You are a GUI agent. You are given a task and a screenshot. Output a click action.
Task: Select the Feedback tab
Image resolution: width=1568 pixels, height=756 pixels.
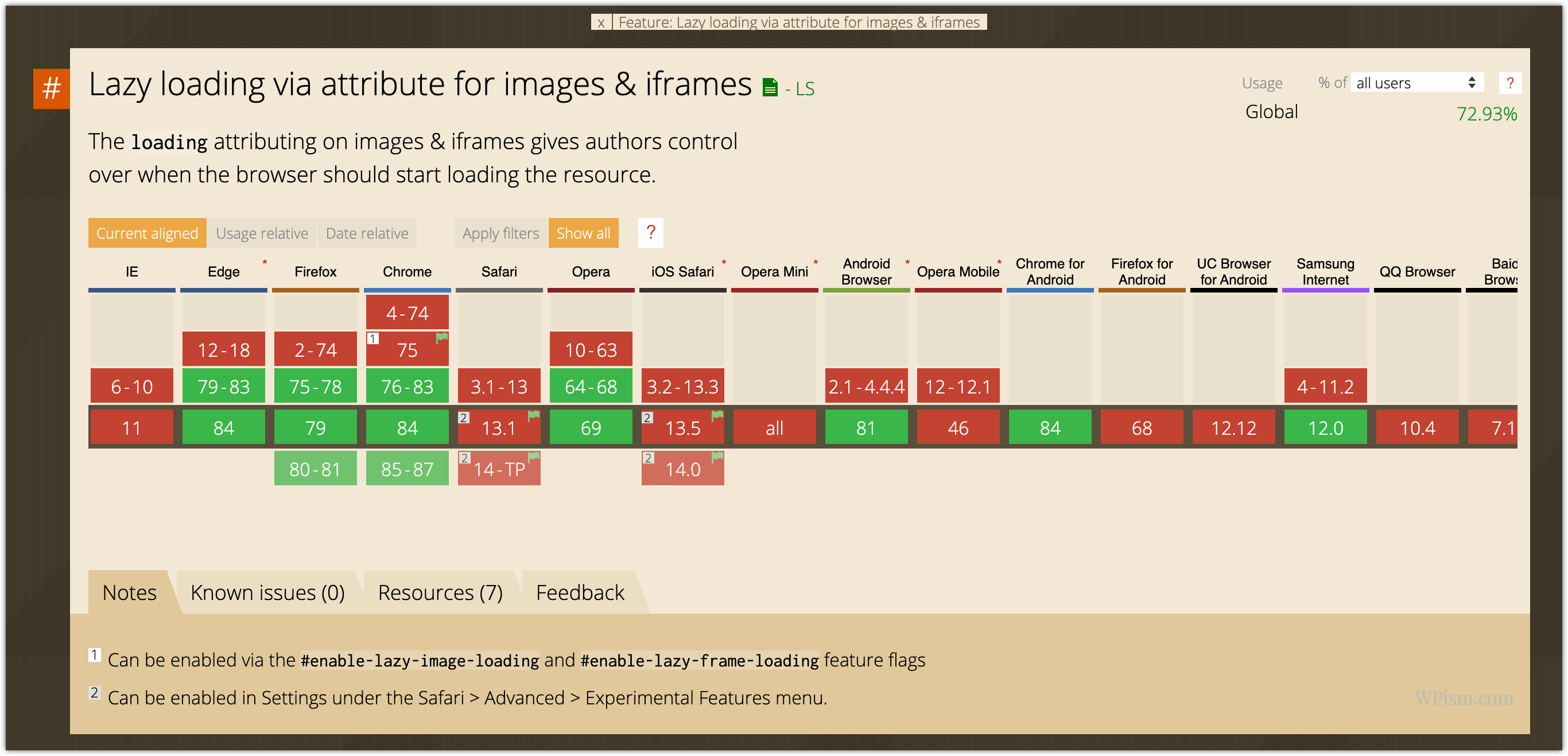(x=580, y=592)
